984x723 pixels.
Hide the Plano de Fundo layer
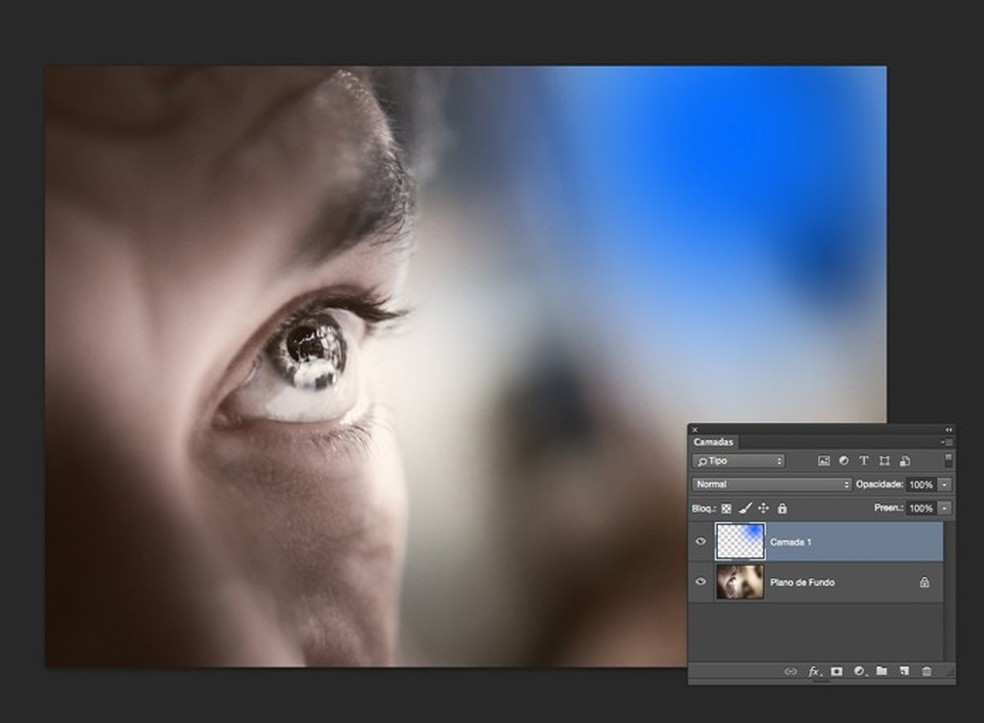click(x=701, y=582)
